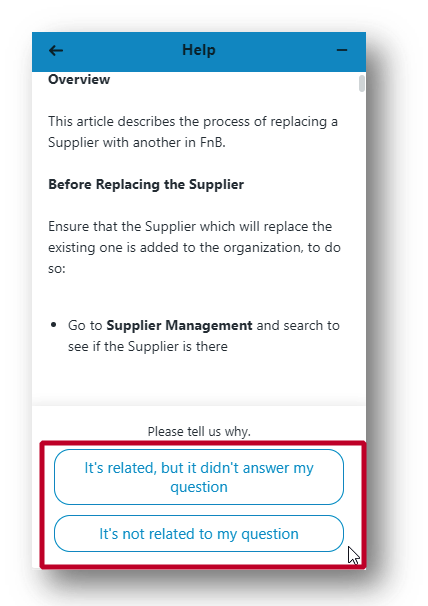Click the "Please tell us why." prompt
428x606 pixels.
(199, 431)
